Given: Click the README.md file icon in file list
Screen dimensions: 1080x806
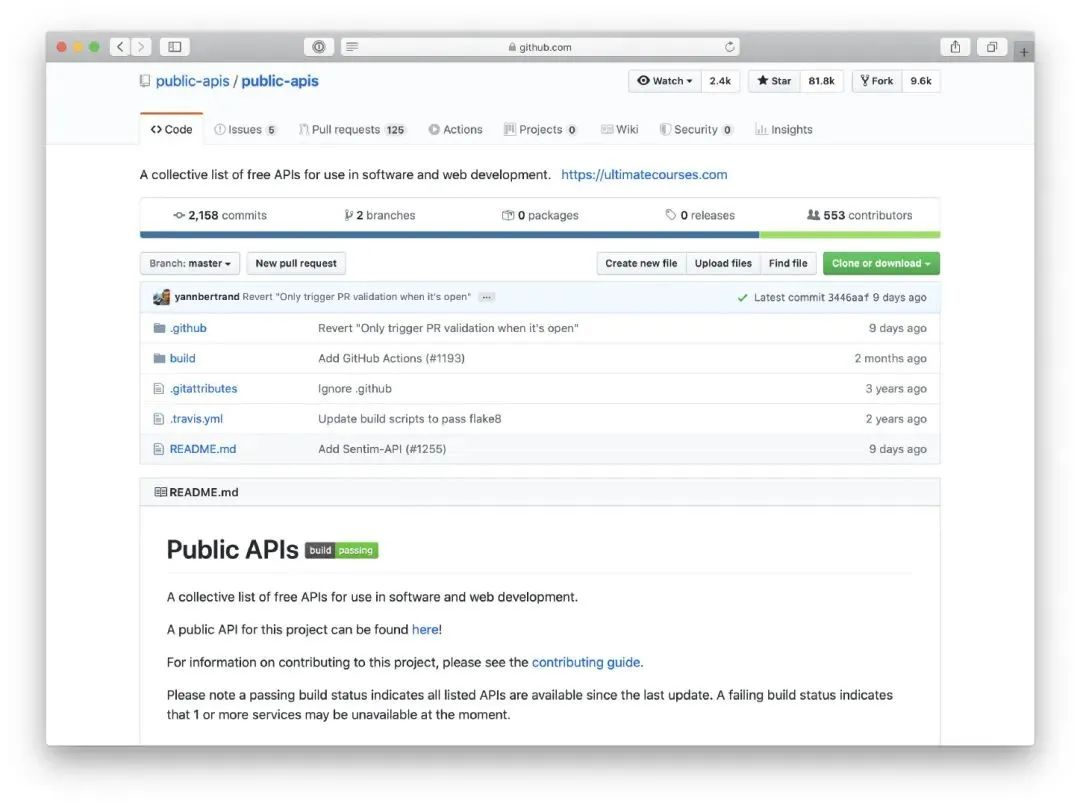Looking at the screenshot, I should point(158,449).
